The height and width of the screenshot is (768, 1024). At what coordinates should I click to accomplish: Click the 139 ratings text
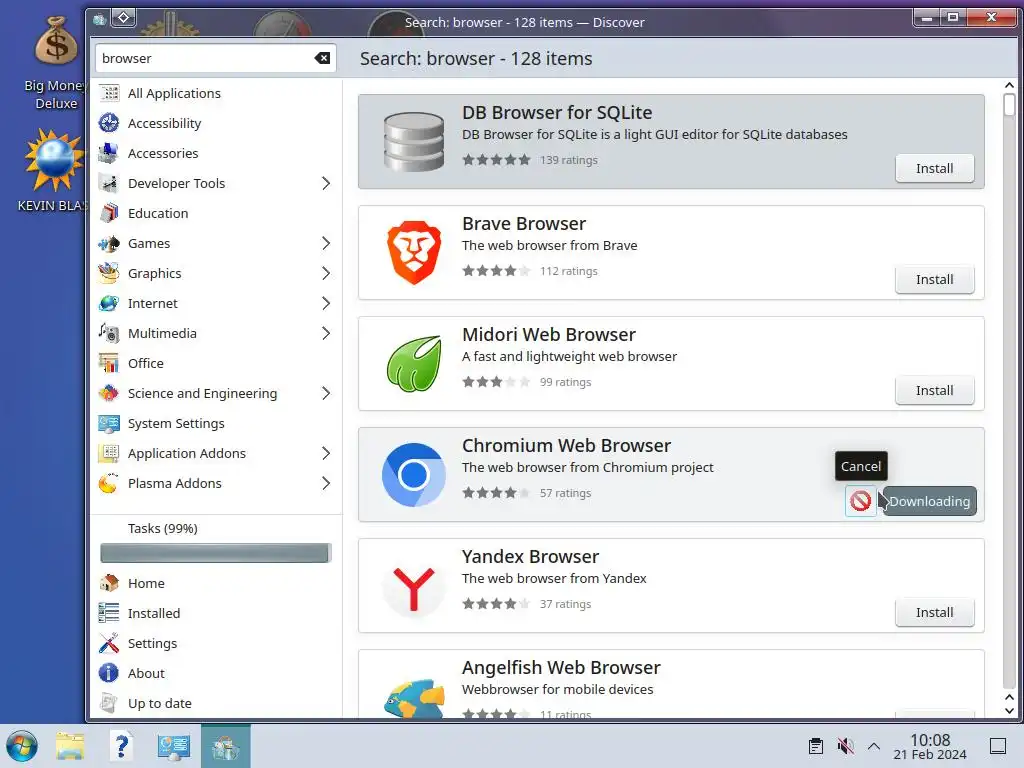(x=569, y=160)
